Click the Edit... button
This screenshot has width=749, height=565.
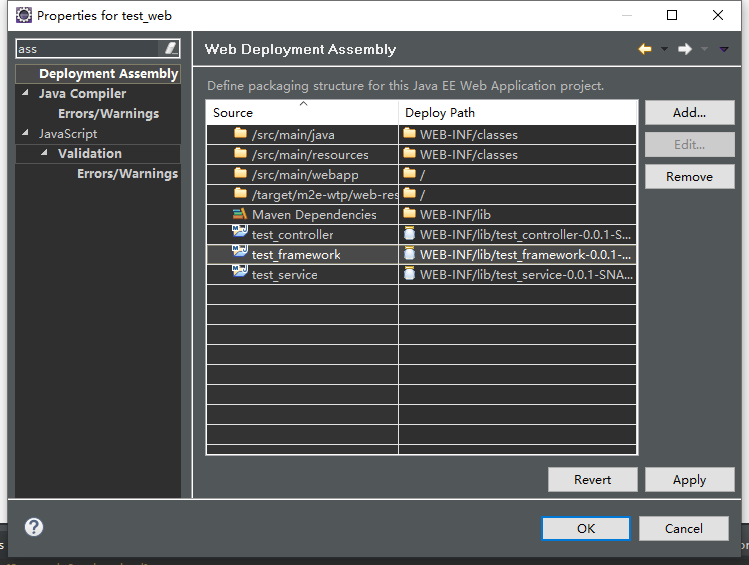[689, 145]
